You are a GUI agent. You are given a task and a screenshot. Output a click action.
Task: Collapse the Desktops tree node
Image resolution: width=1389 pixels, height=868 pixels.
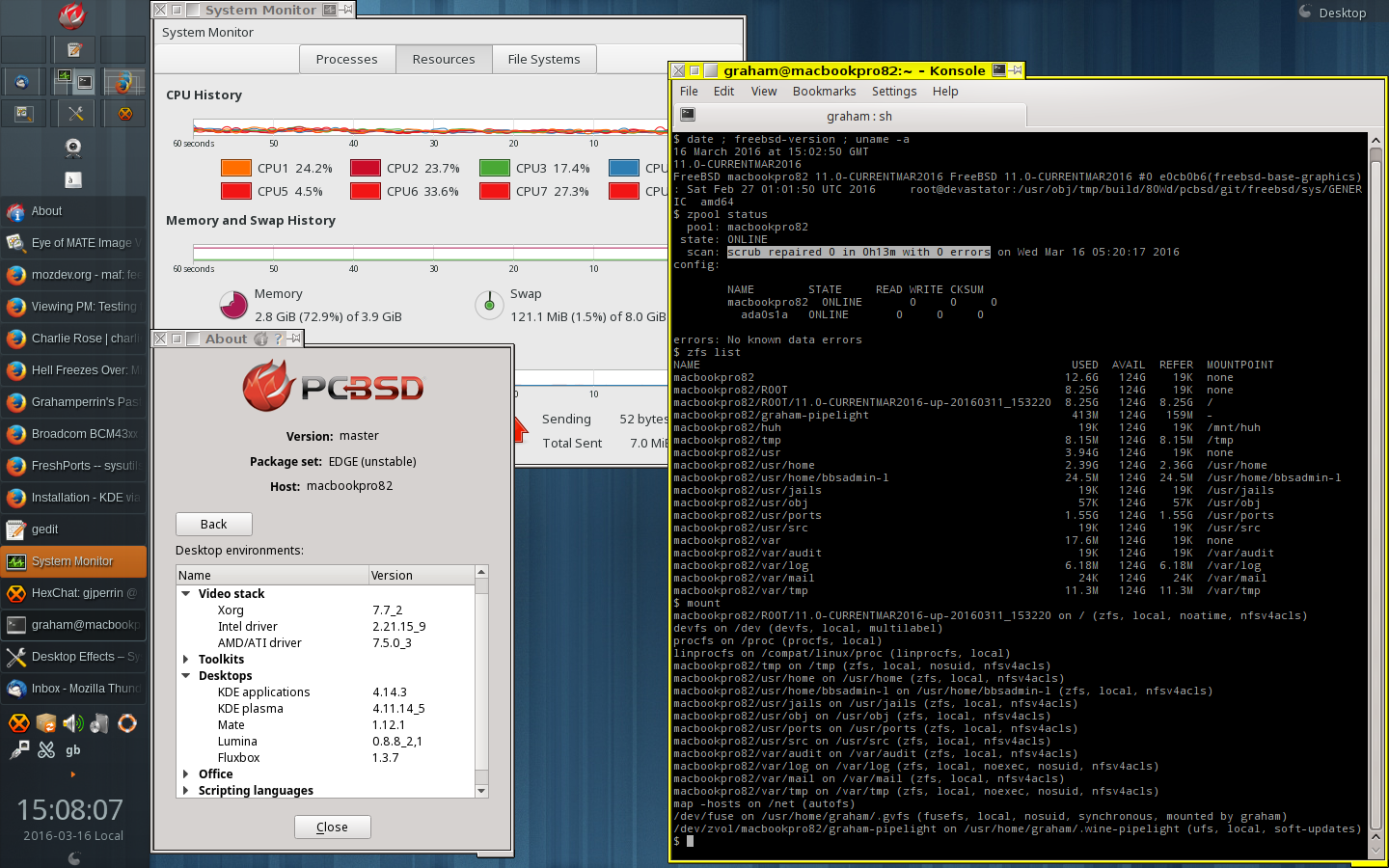(186, 676)
